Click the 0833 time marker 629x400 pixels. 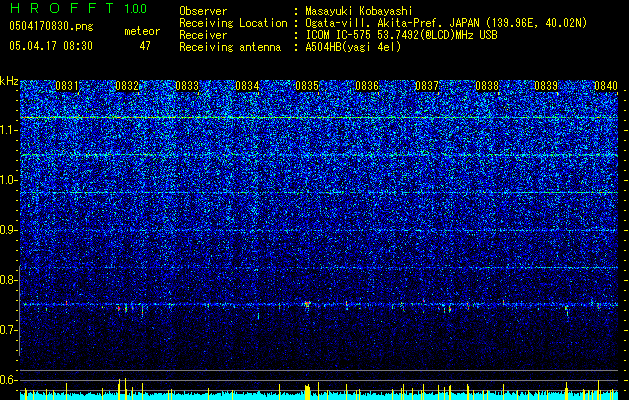187,86
